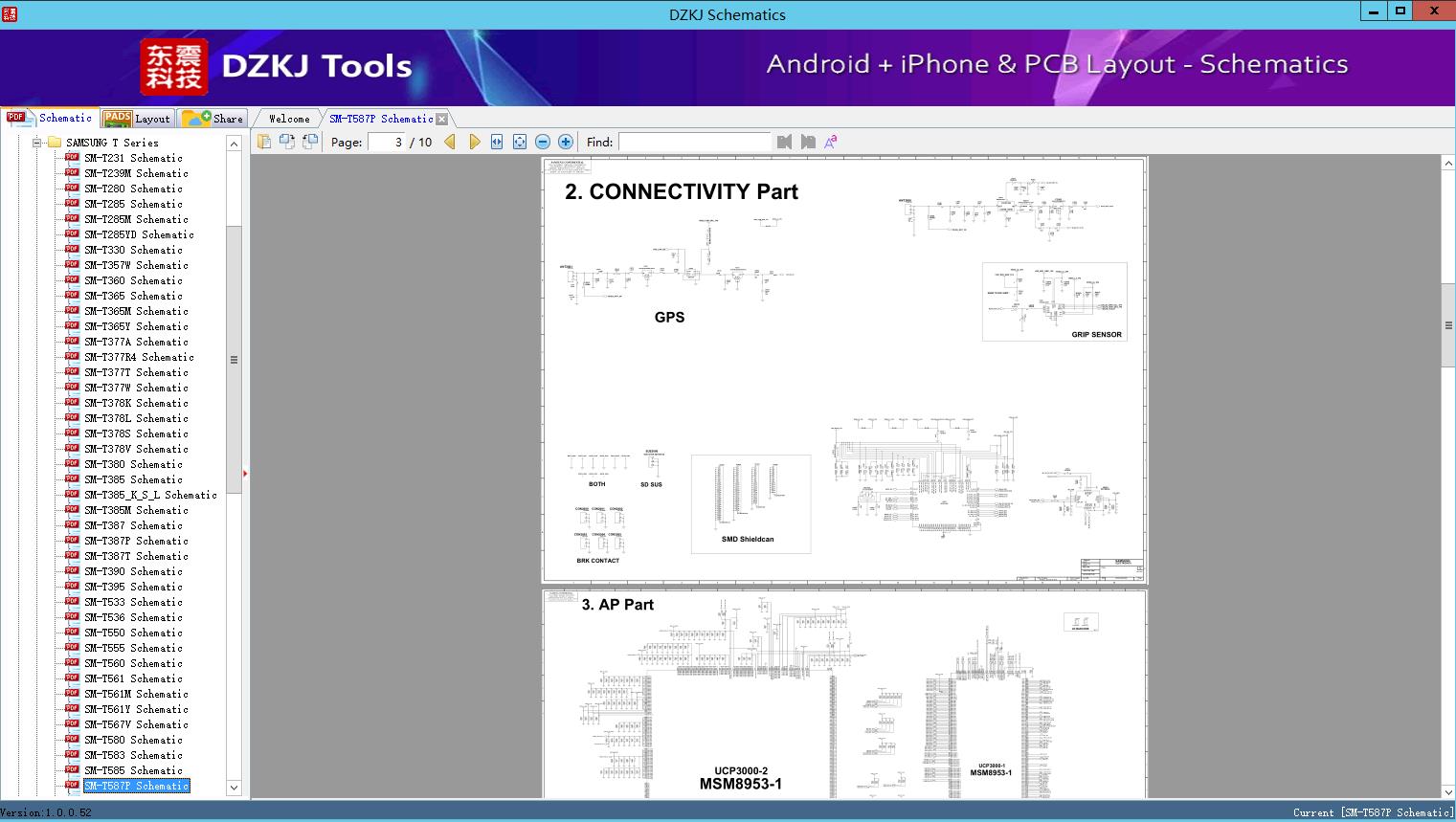Click the copy pages toolbar icon

pyautogui.click(x=264, y=142)
